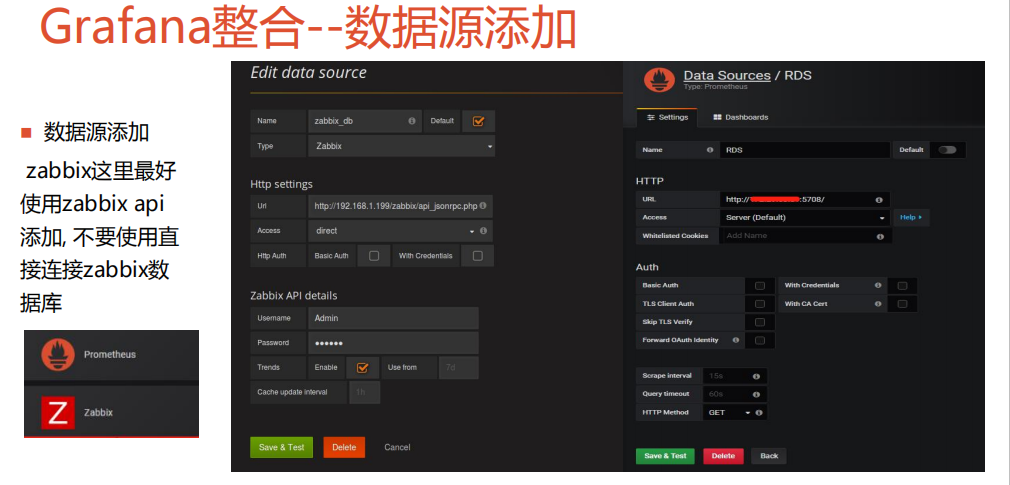Screen dimensions: 1010x485
Task: Click Save & Test on the RDS page
Action: point(665,456)
